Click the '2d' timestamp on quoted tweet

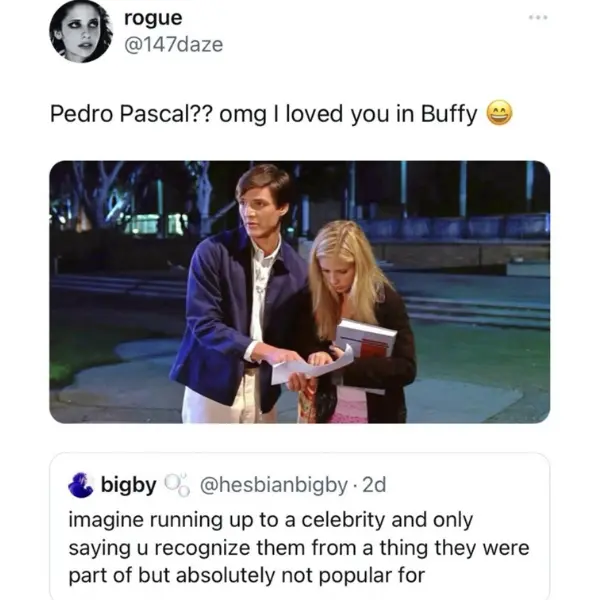click(x=375, y=485)
